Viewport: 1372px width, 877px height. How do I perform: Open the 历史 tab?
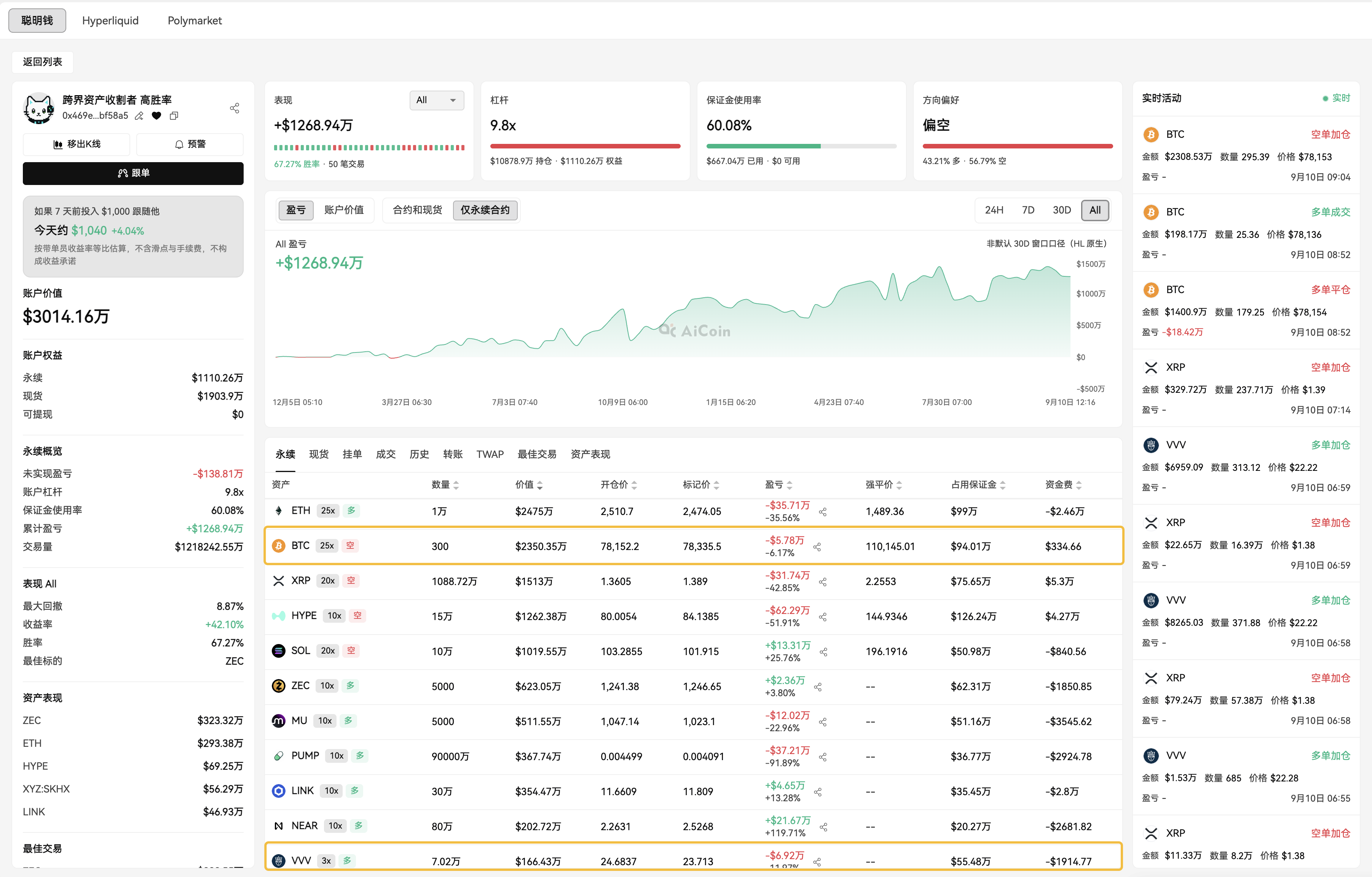(420, 454)
